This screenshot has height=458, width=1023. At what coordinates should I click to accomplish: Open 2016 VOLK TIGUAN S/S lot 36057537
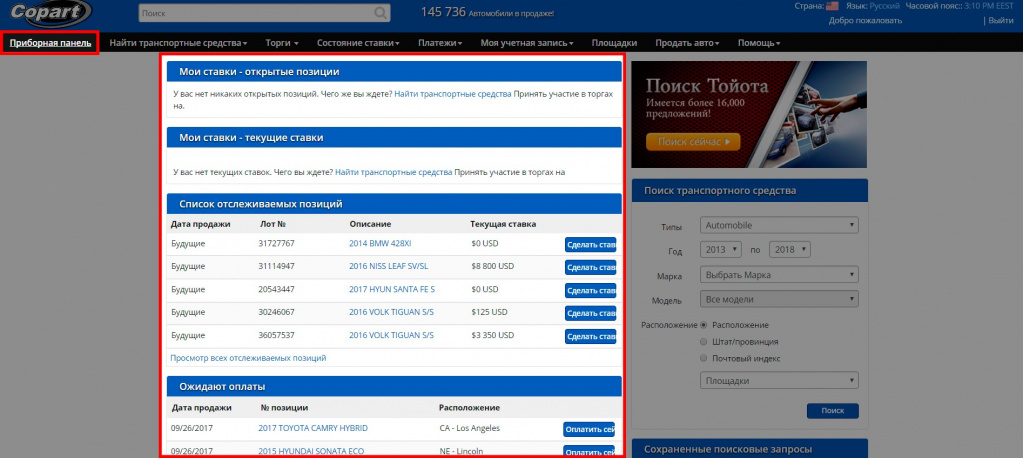click(x=391, y=335)
